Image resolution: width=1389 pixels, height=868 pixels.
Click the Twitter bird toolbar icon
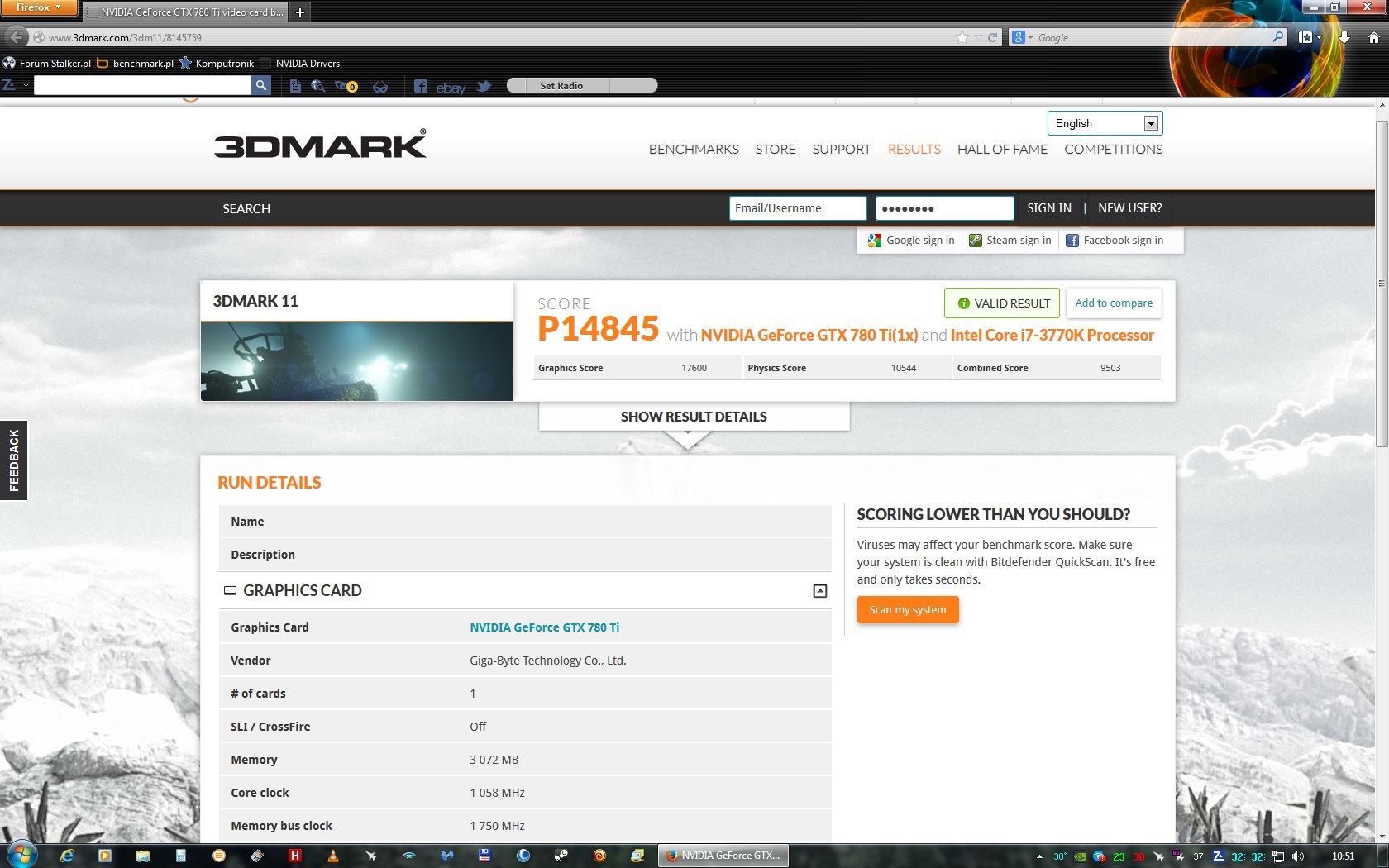tap(484, 86)
